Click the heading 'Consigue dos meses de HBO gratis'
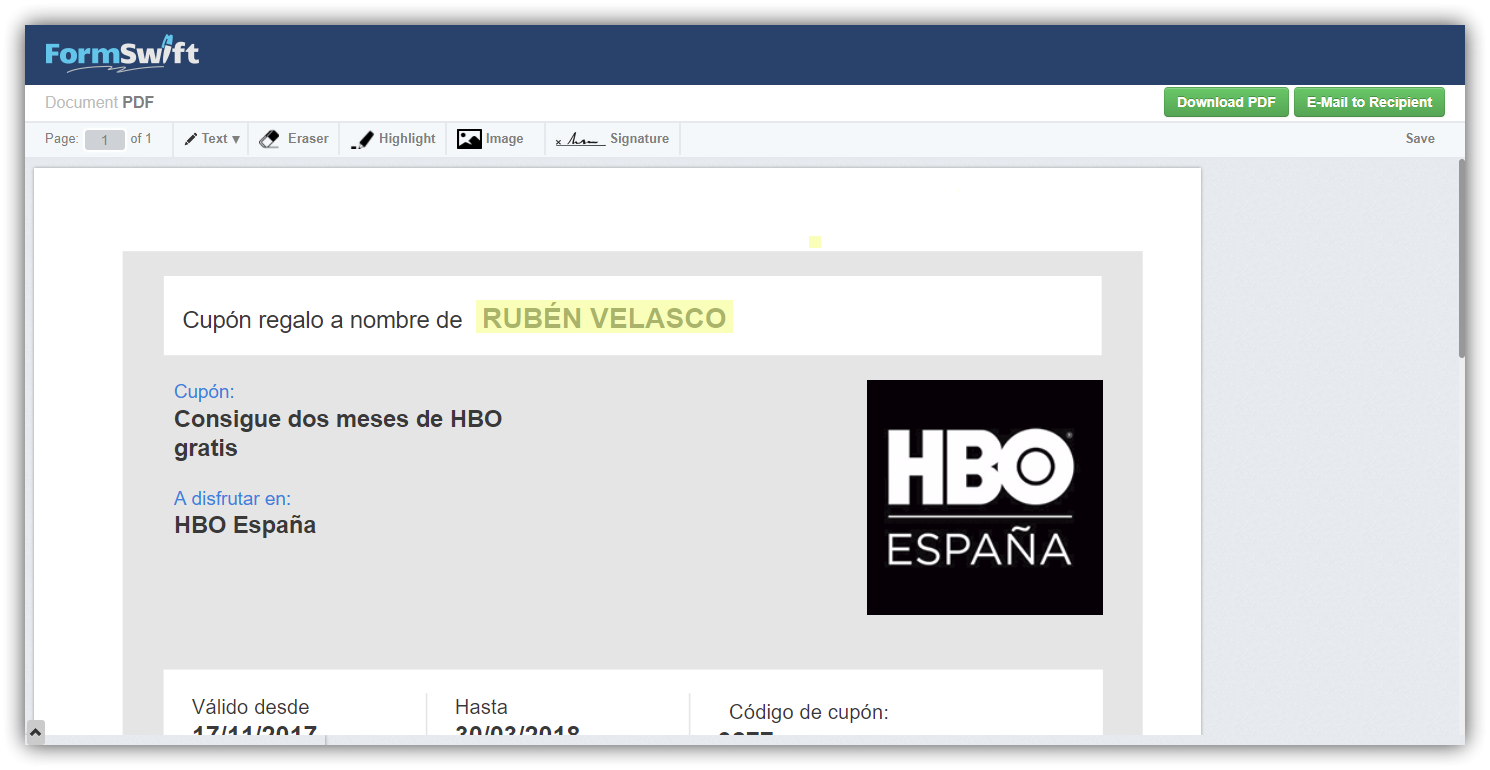Viewport: 1490px width, 770px height. coord(338,433)
